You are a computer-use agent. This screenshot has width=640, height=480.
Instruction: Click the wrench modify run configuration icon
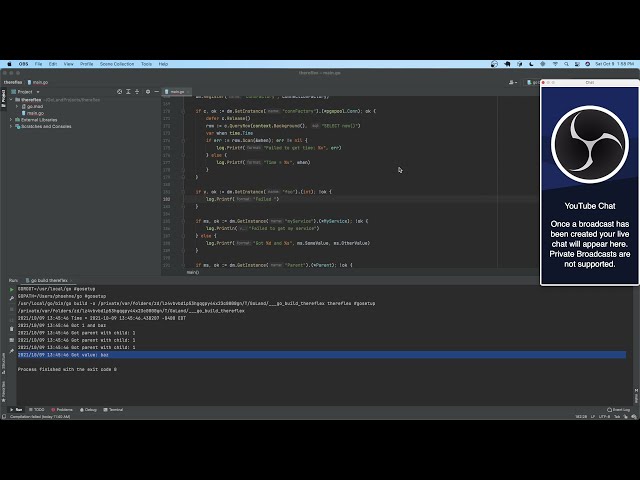click(x=11, y=299)
